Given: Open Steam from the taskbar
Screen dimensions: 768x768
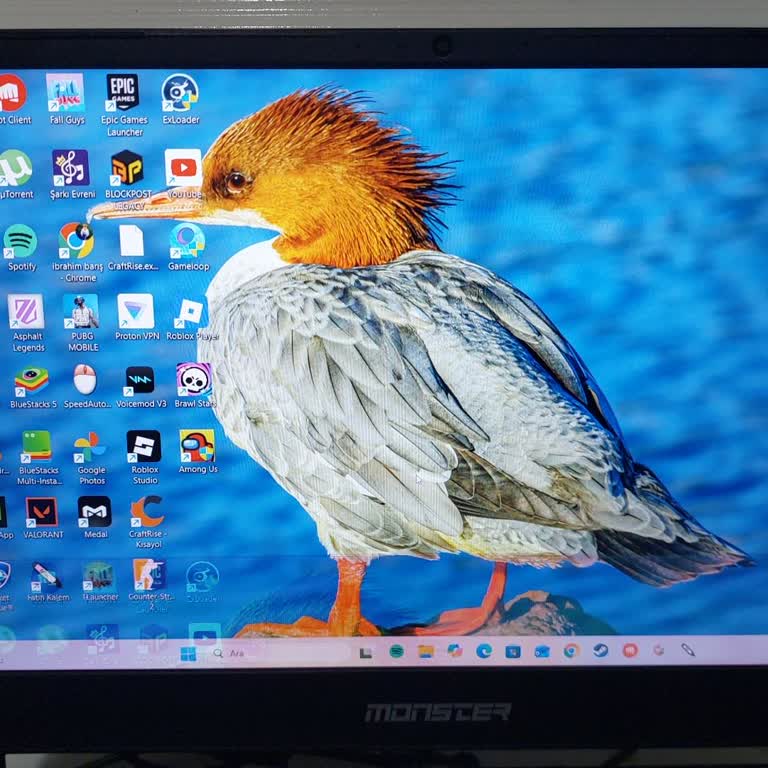Looking at the screenshot, I should point(600,650).
